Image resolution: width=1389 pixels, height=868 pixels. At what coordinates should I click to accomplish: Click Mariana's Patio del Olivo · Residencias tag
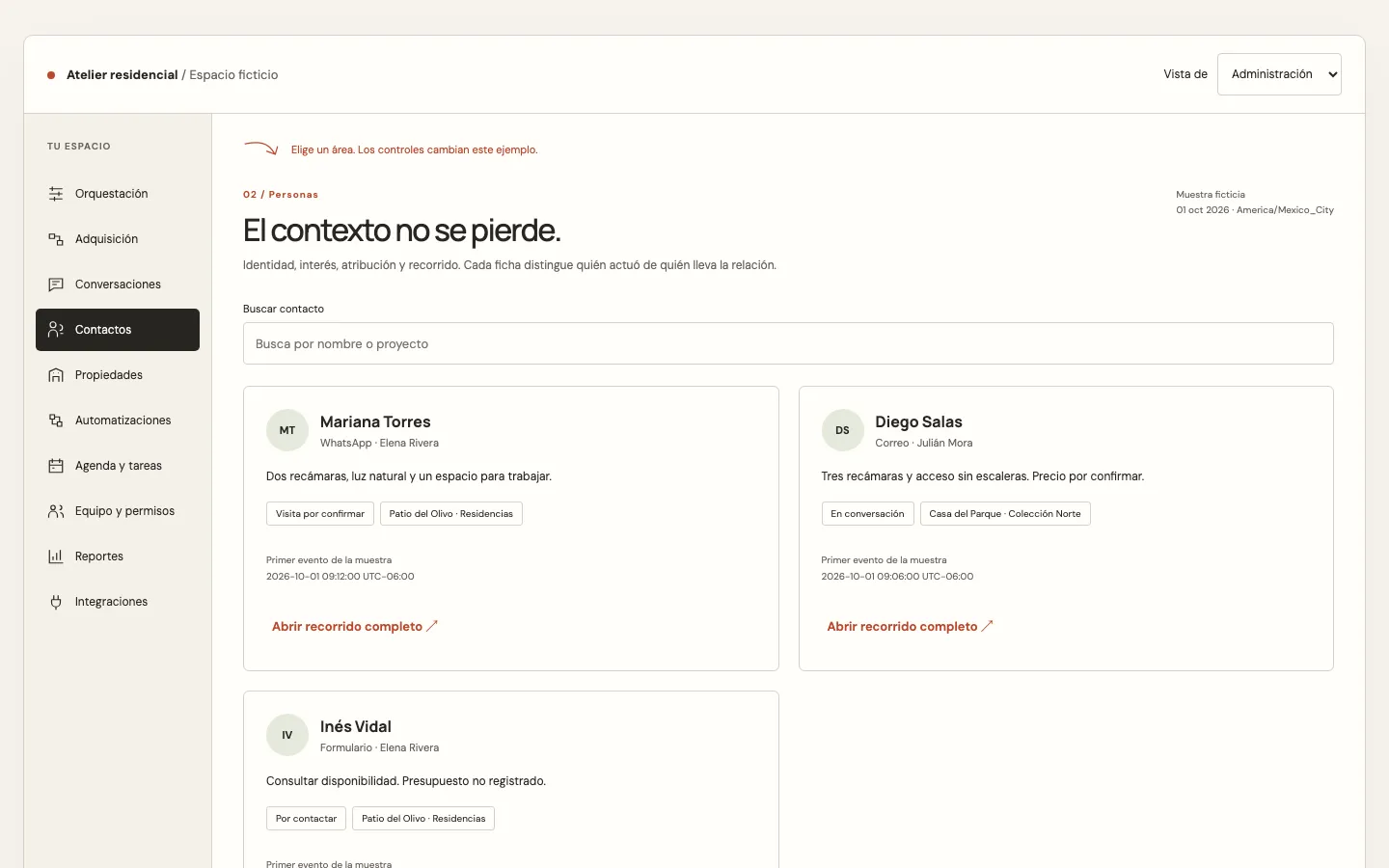[x=451, y=514]
